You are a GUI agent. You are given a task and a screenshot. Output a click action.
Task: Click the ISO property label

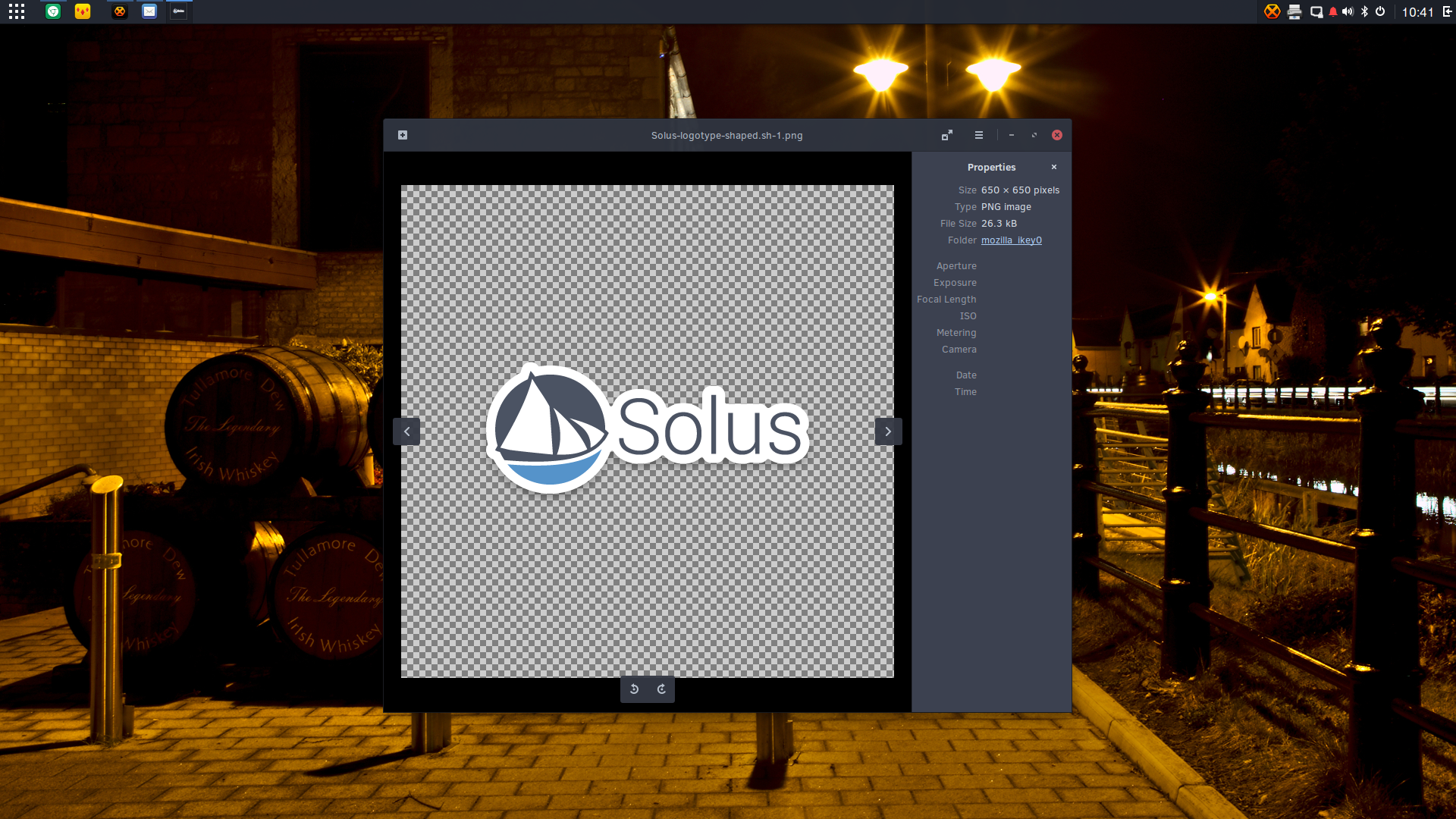tap(968, 316)
